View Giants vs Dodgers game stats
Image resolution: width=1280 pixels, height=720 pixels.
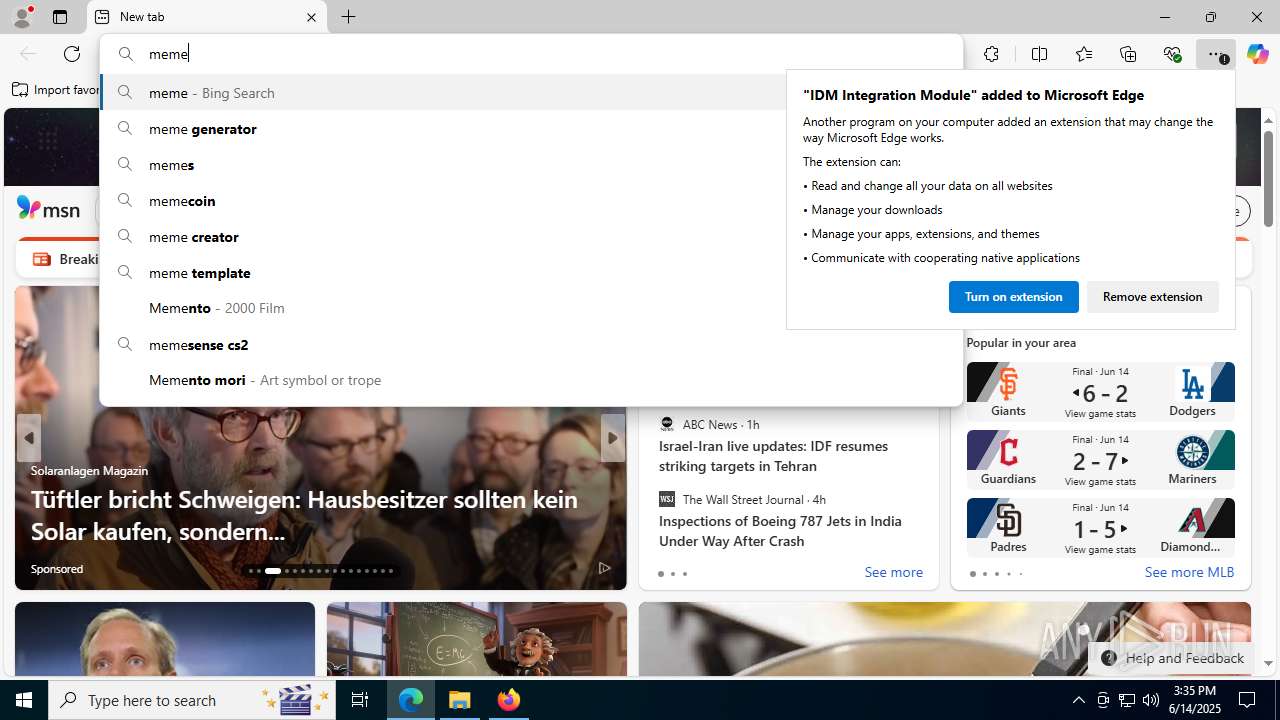pos(1100,414)
